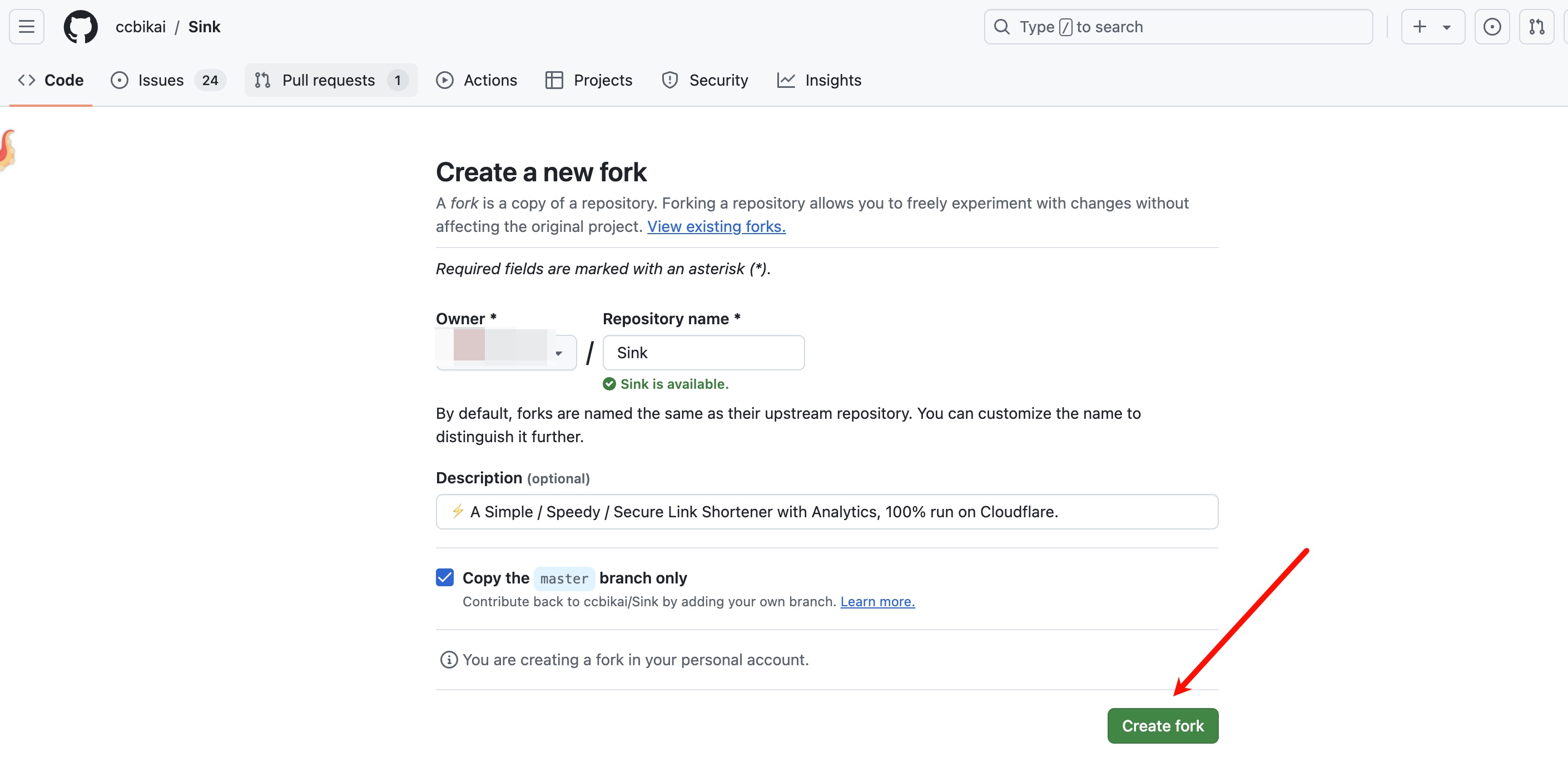Click the Description text field
The width and height of the screenshot is (1568, 762).
(826, 512)
